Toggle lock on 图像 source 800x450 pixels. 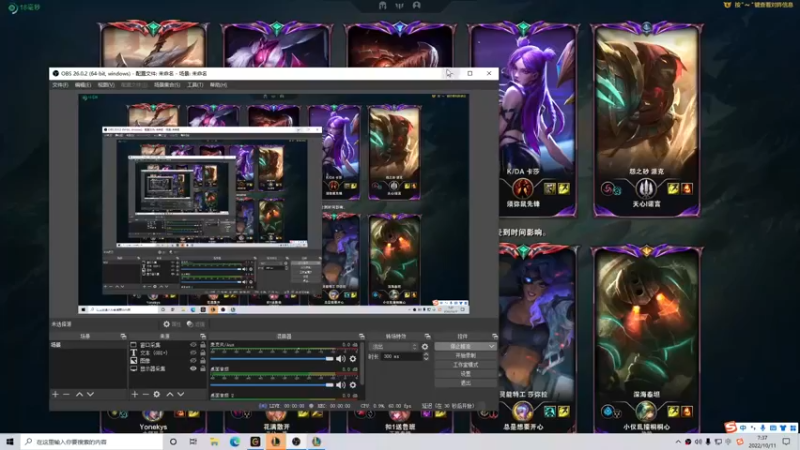[x=203, y=360]
